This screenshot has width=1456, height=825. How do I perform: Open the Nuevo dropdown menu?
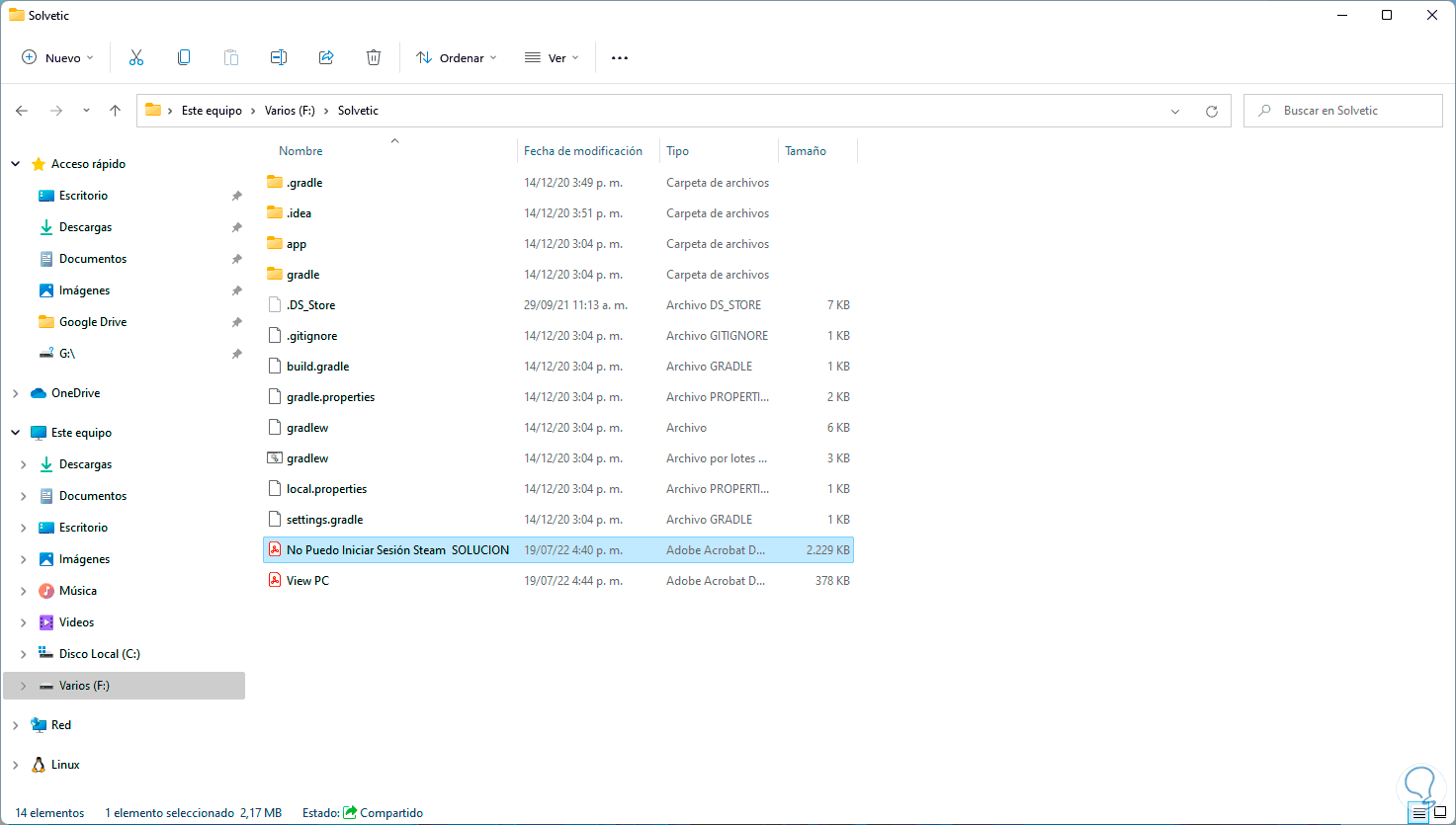(x=58, y=58)
